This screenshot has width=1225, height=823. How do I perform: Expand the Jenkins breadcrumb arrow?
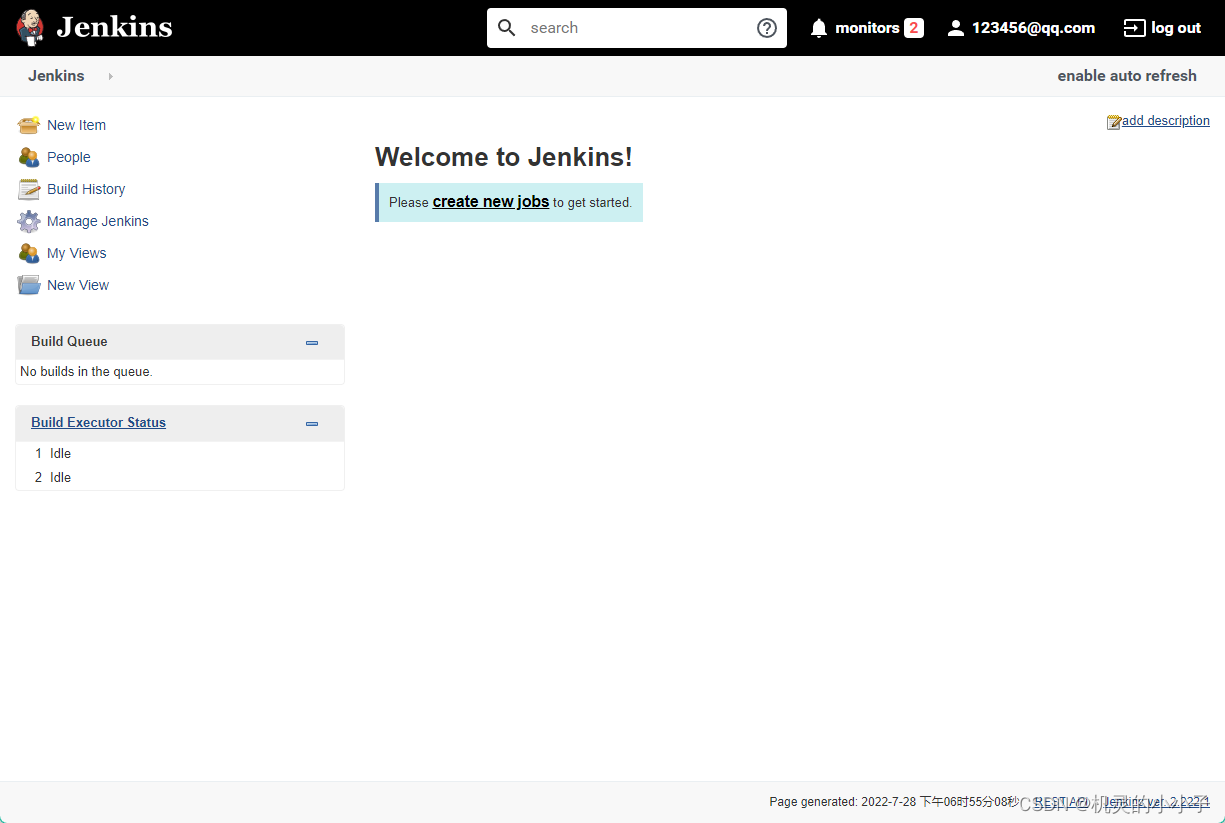(111, 76)
